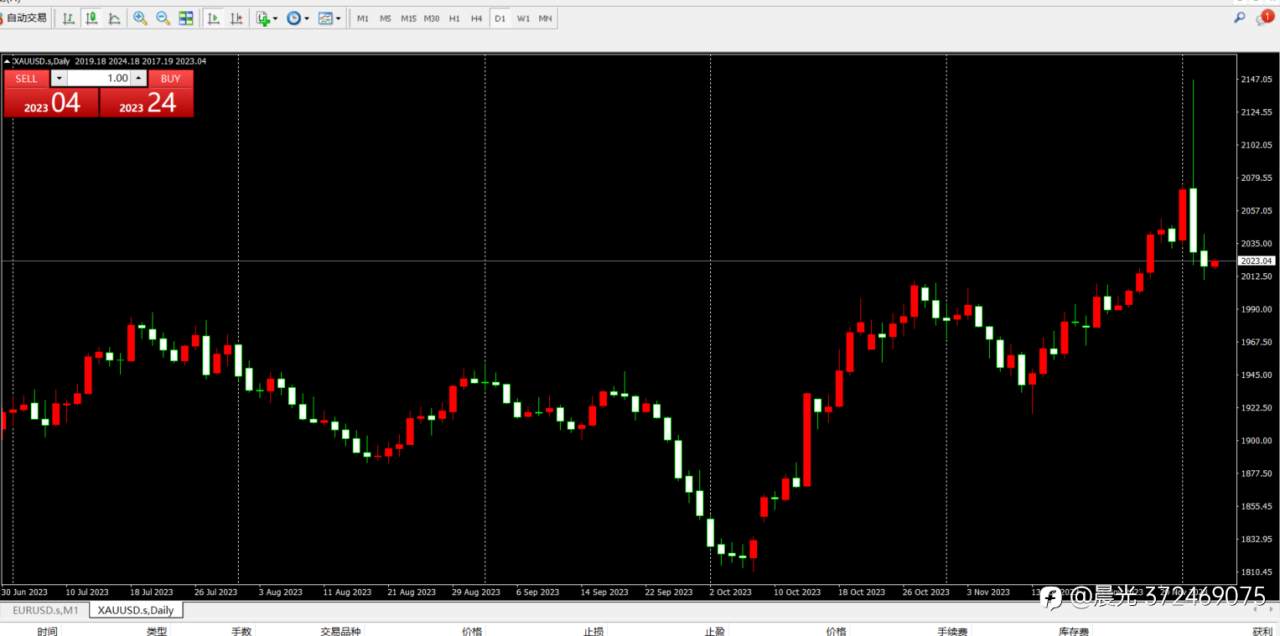1280x636 pixels.
Task: Zoom in on the chart
Action: (140, 18)
